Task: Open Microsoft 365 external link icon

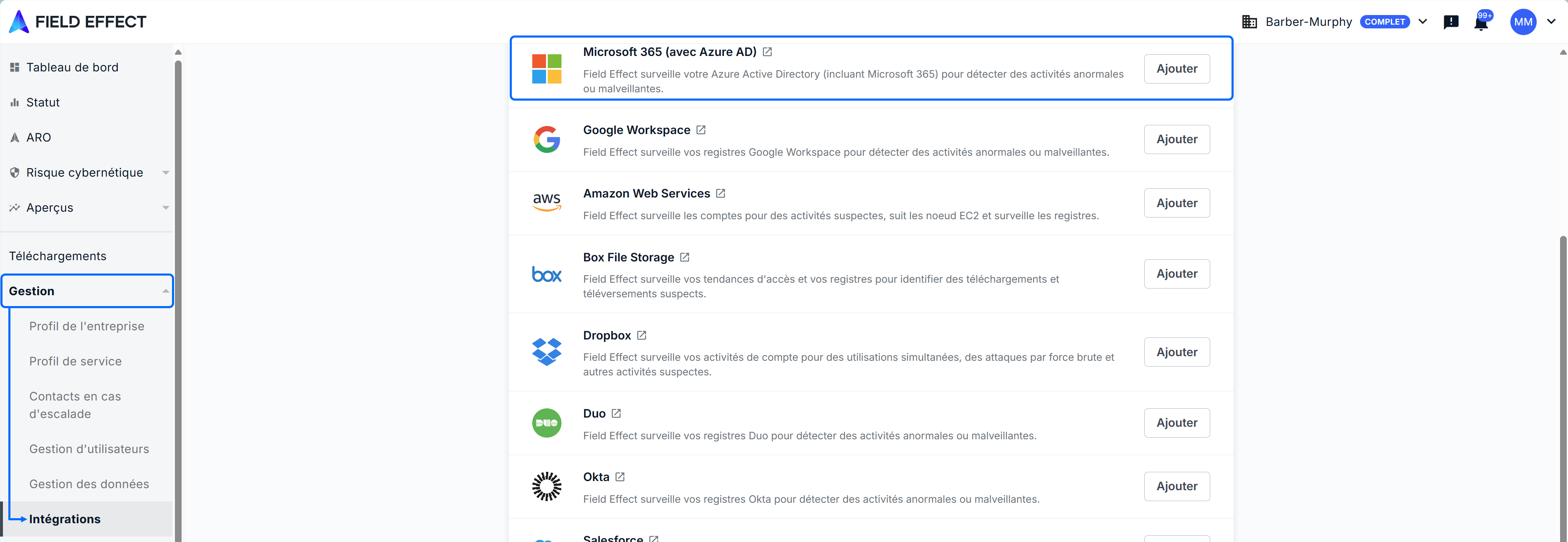Action: click(767, 52)
